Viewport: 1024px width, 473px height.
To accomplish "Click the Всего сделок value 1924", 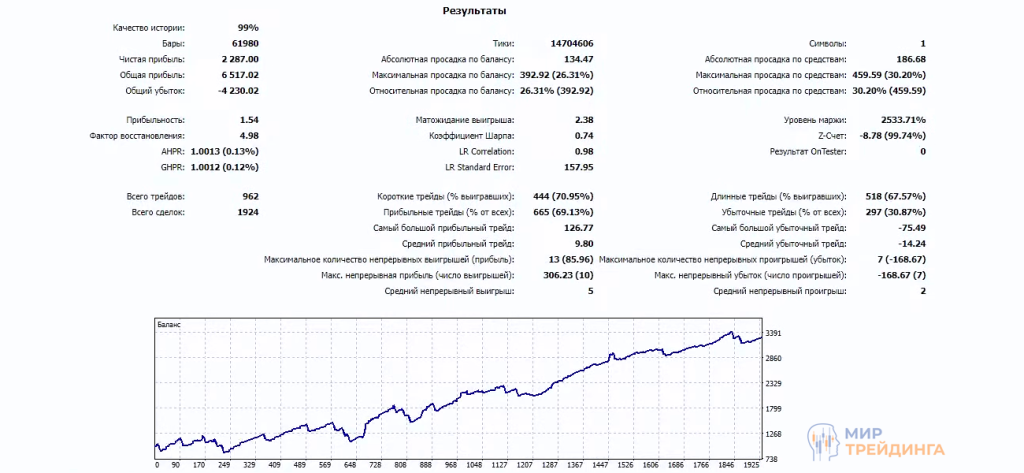I will tap(247, 213).
